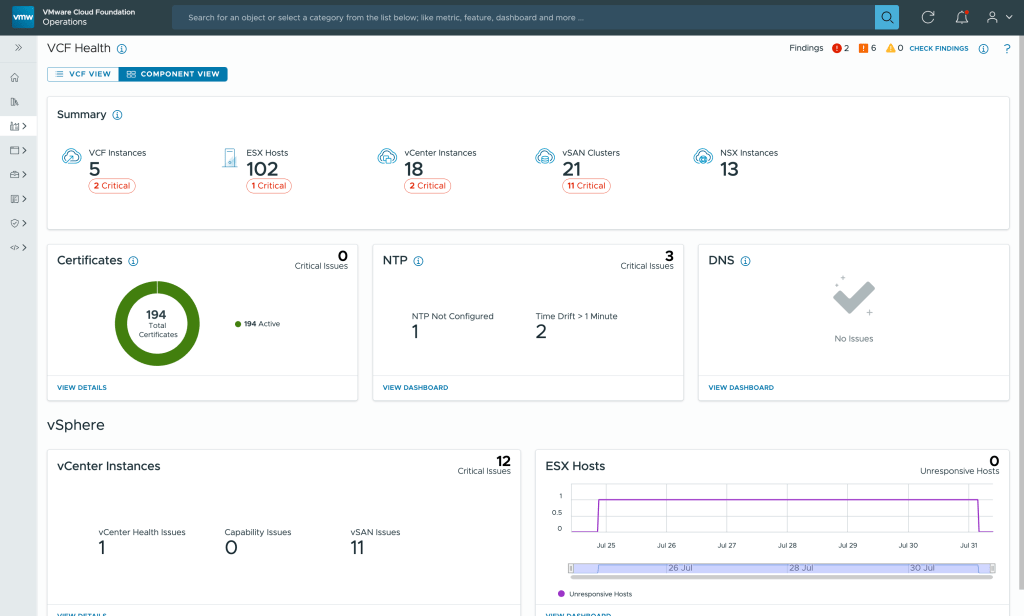Open View Dashboard under NTP
Image resolution: width=1024 pixels, height=616 pixels.
415,387
